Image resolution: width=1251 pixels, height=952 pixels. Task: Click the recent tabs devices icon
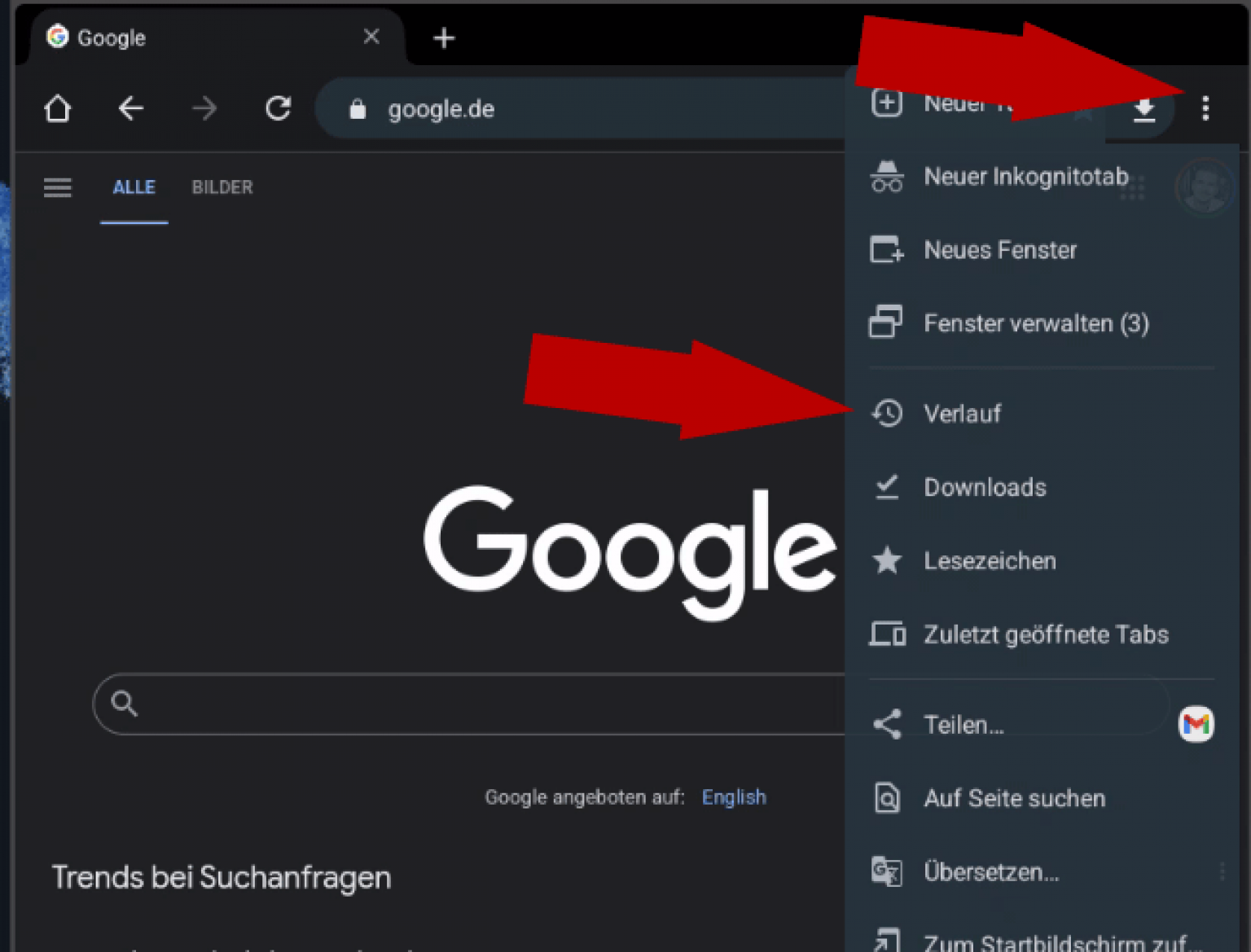point(887,634)
